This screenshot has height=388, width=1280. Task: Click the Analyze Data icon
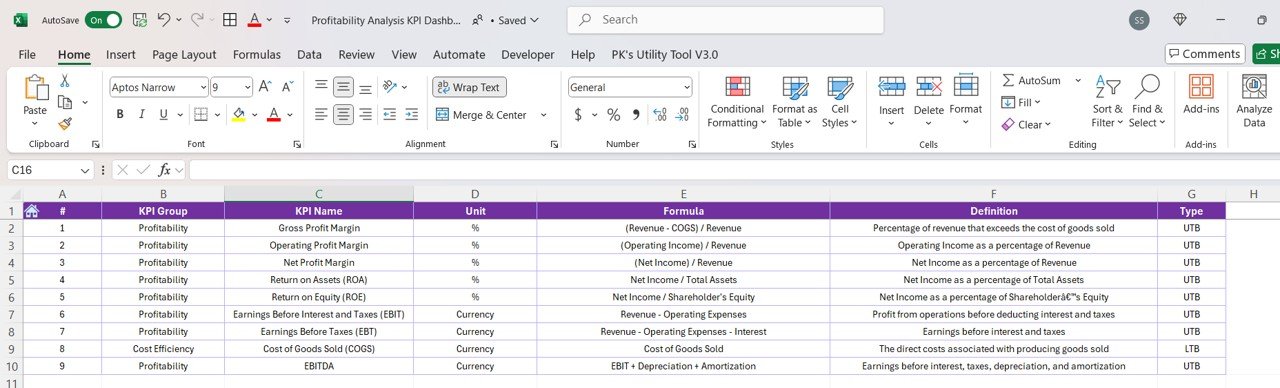[x=1254, y=88]
